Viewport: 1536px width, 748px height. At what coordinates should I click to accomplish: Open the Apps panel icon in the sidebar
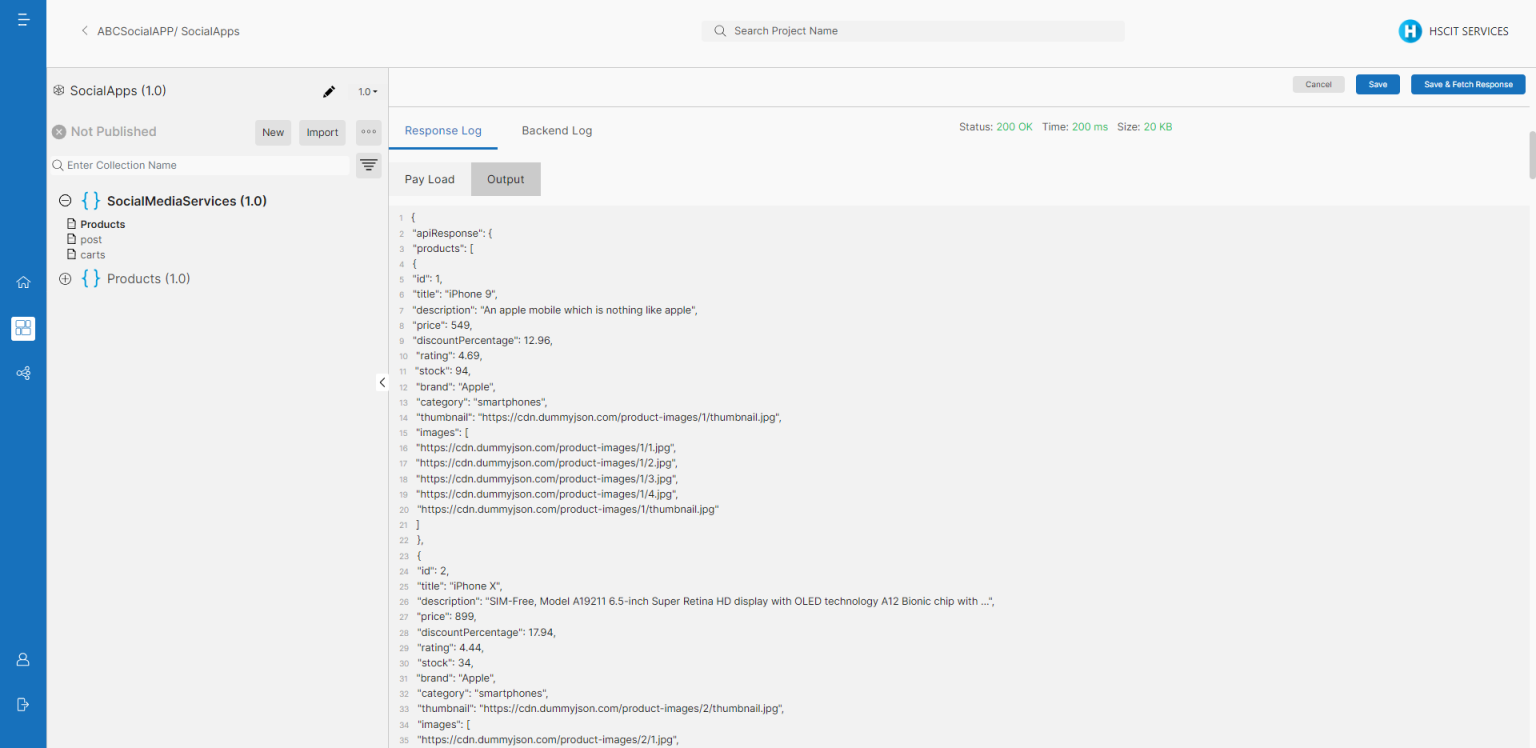(23, 328)
